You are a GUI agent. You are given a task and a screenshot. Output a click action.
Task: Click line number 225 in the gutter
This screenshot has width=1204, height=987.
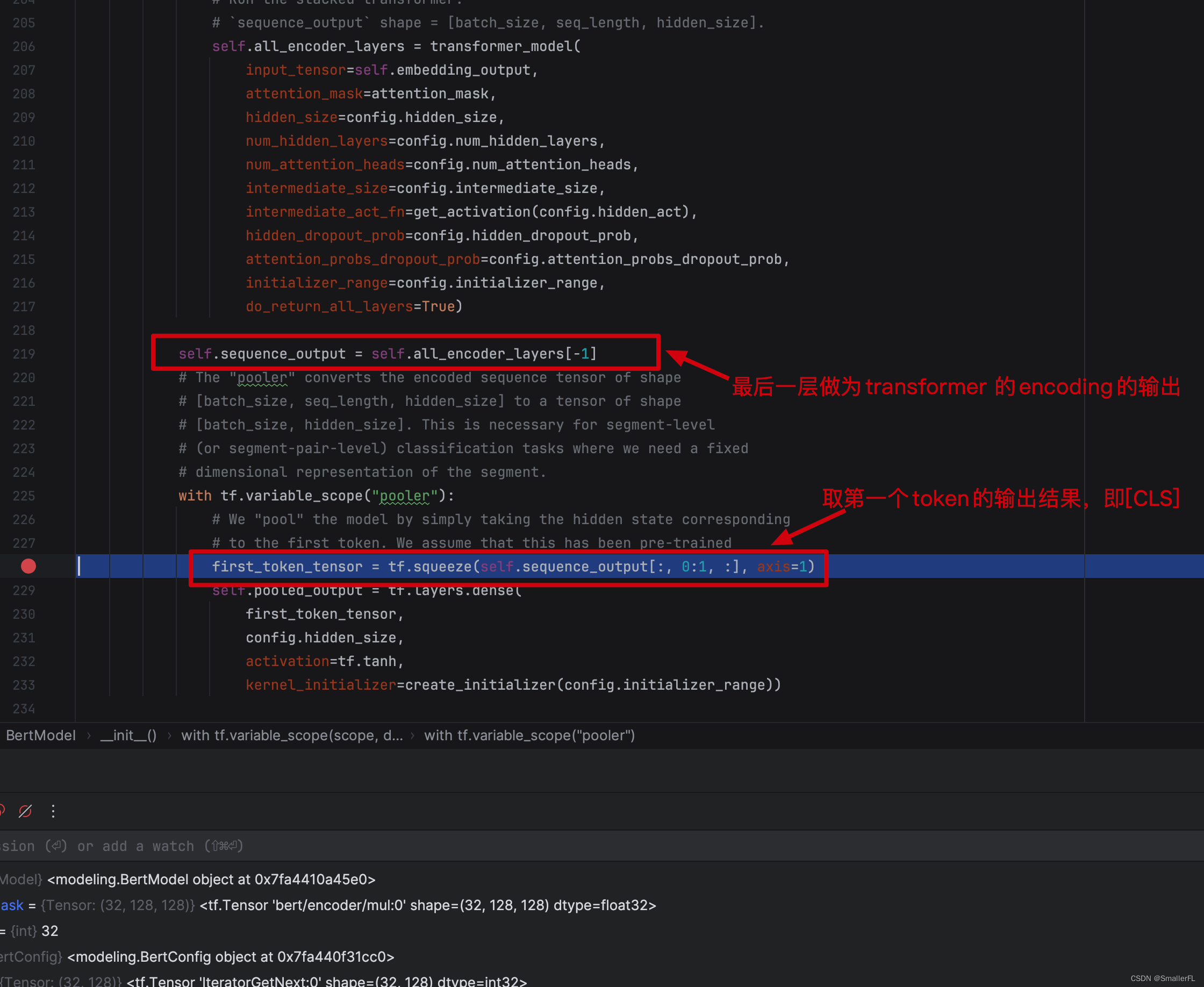(x=24, y=496)
